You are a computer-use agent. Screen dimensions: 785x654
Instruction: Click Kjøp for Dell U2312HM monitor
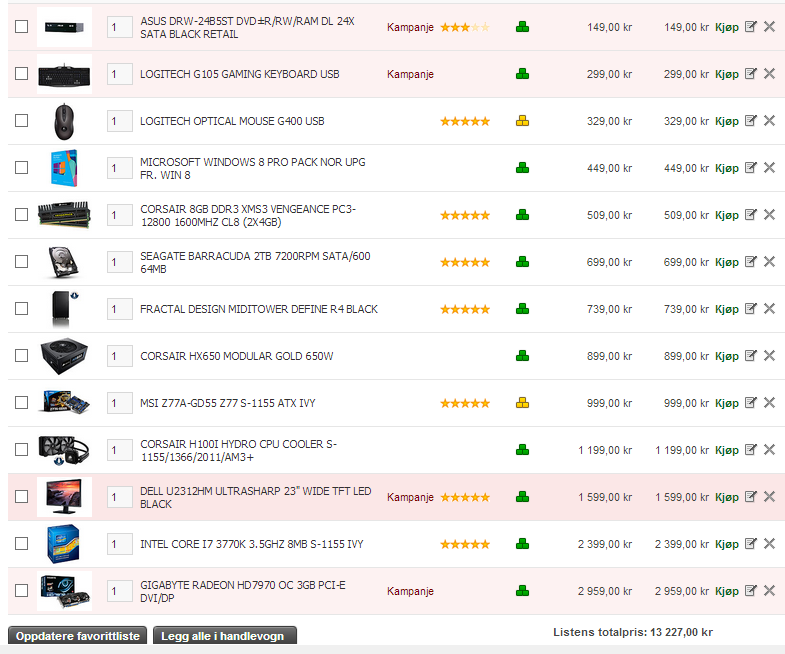(x=727, y=497)
